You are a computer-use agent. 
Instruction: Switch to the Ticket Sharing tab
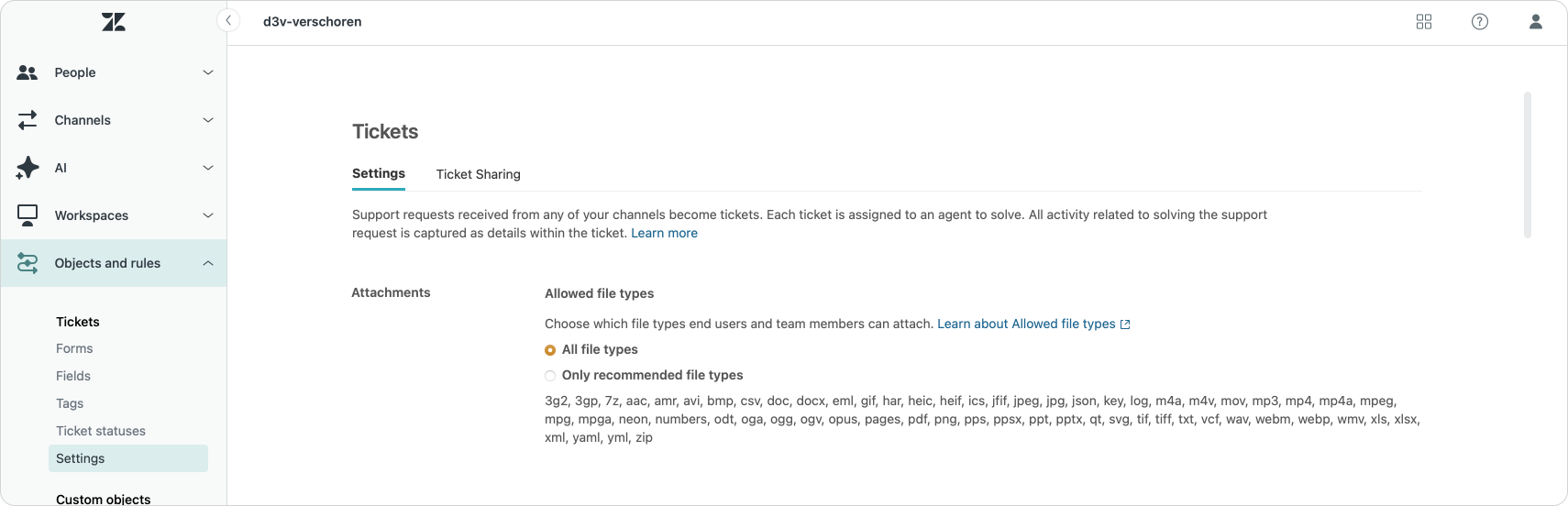(x=479, y=174)
